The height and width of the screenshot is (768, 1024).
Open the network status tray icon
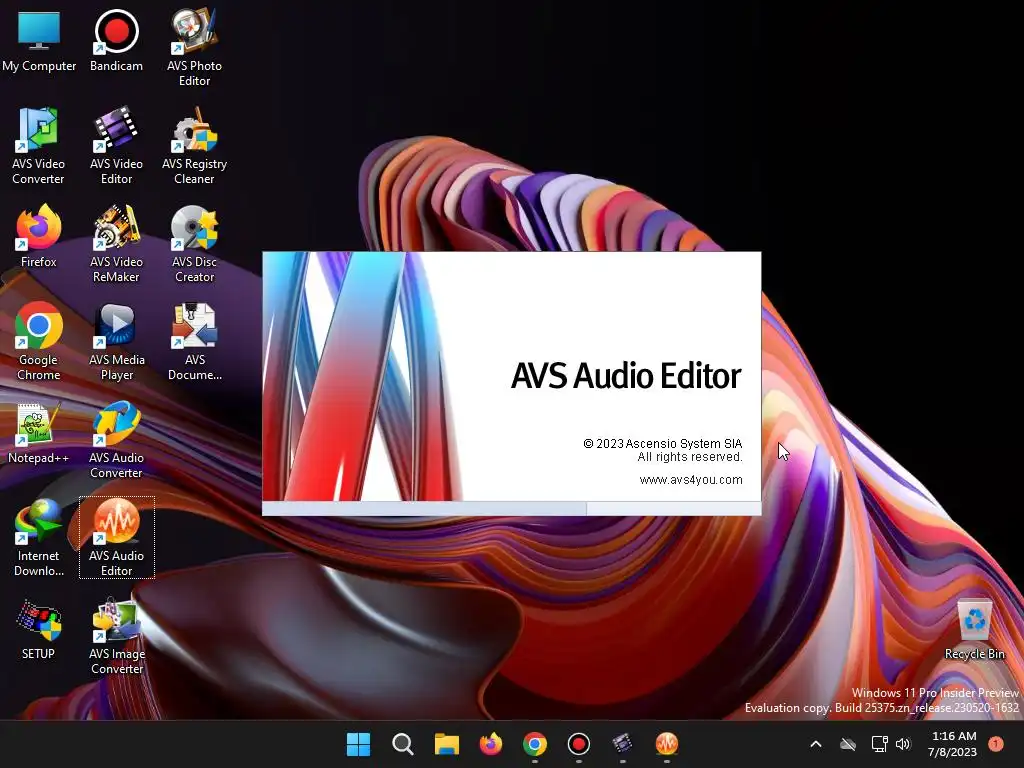coord(879,744)
